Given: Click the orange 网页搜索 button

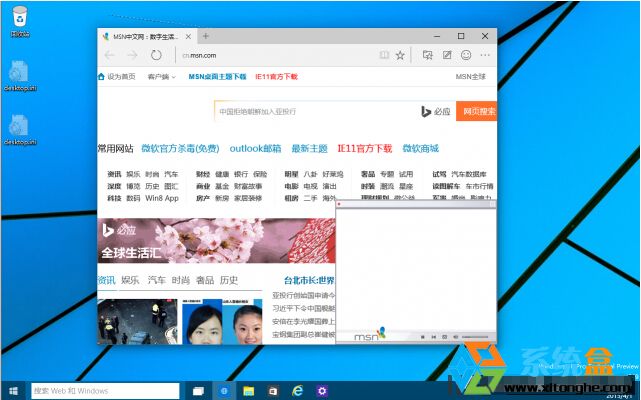Looking at the screenshot, I should click(x=477, y=111).
